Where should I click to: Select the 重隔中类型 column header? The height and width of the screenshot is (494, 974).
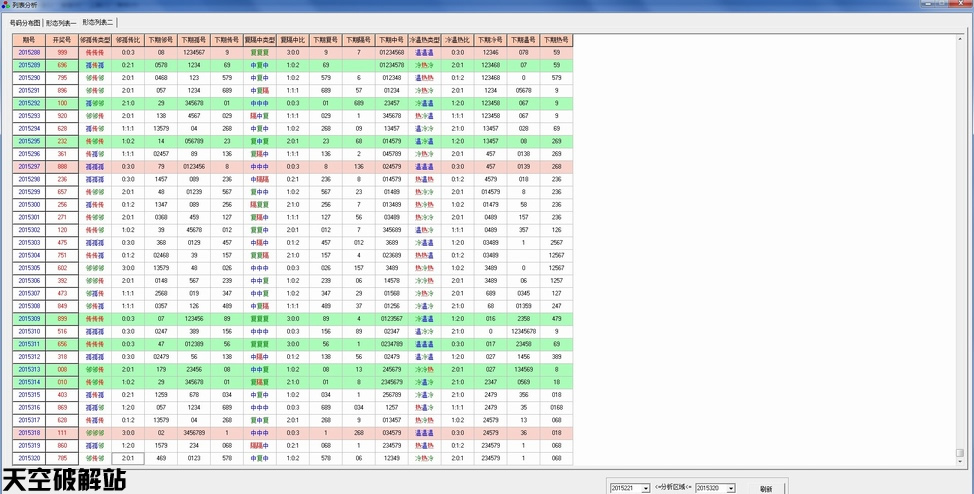click(x=259, y=40)
